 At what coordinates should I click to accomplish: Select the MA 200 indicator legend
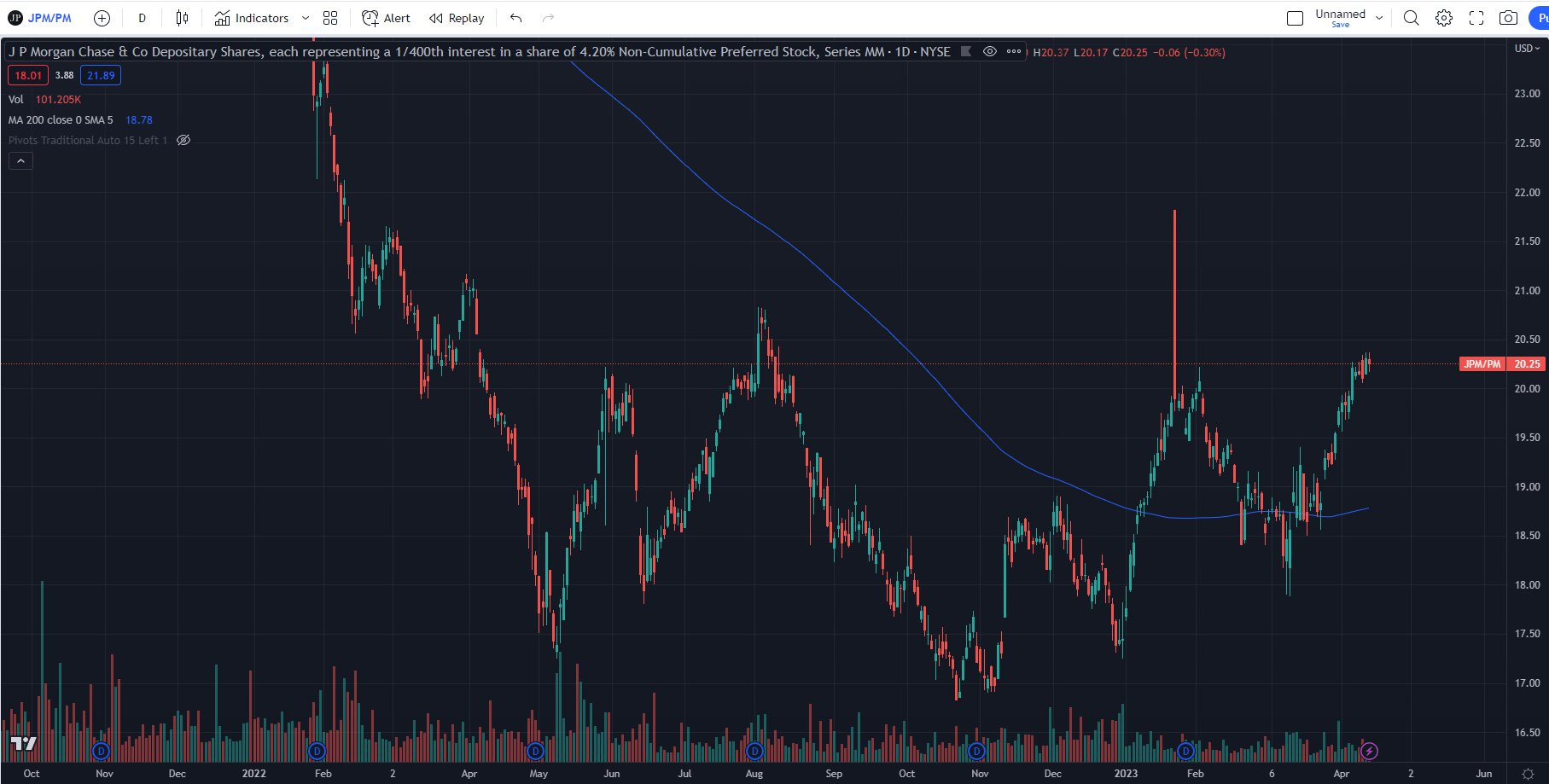pos(61,120)
